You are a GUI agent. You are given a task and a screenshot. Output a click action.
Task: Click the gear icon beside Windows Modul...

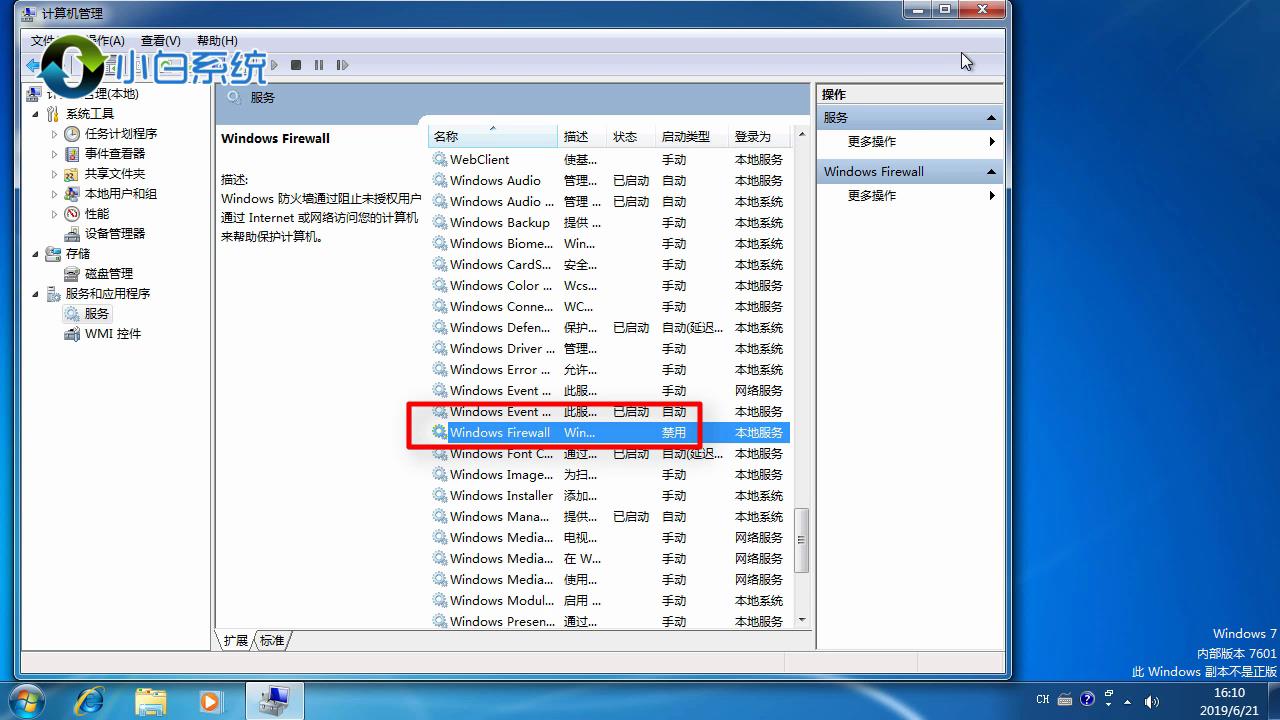439,600
